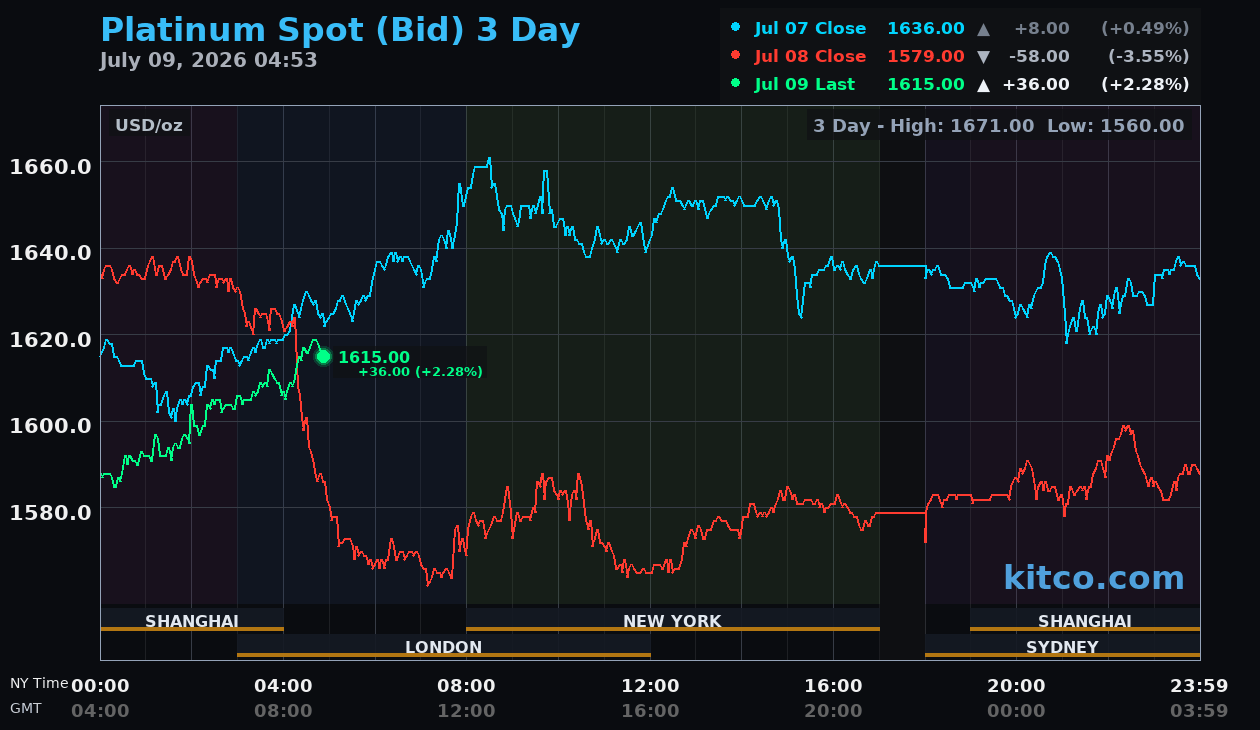This screenshot has height=730, width=1260.
Task: Click the Jul 09 Last label
Action: [x=805, y=85]
